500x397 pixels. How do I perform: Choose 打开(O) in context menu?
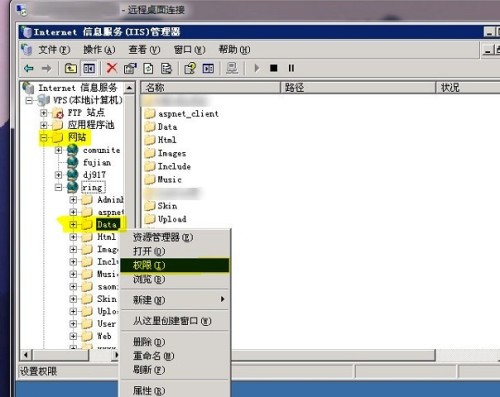[x=175, y=251]
